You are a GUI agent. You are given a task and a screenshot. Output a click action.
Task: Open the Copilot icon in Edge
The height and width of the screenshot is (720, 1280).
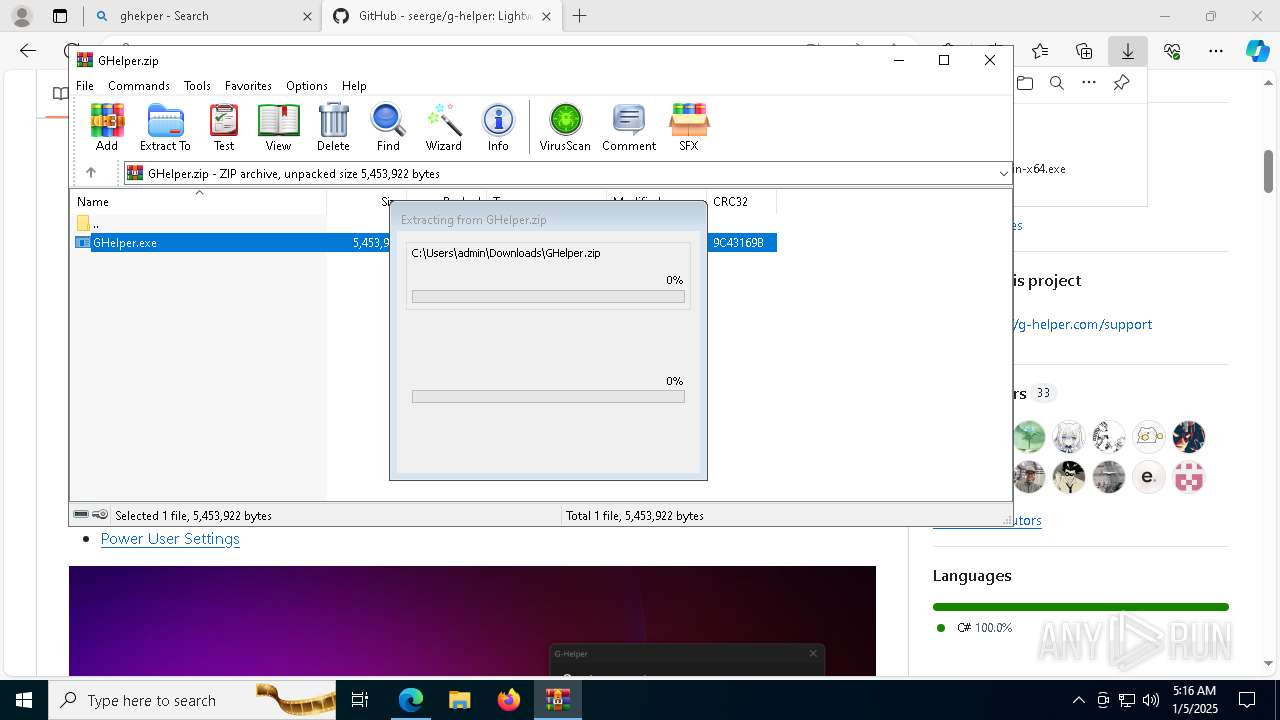[1257, 51]
